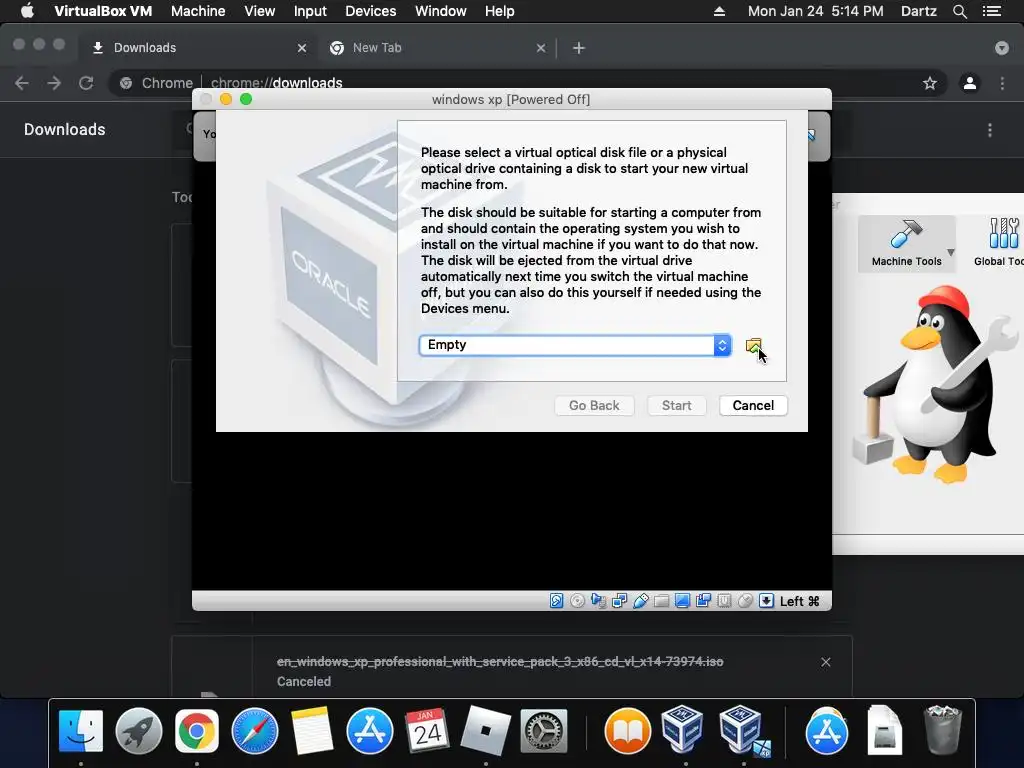Screen dimensions: 1024x768
Task: Click the folder icon to choose a disk file
Action: tap(754, 345)
